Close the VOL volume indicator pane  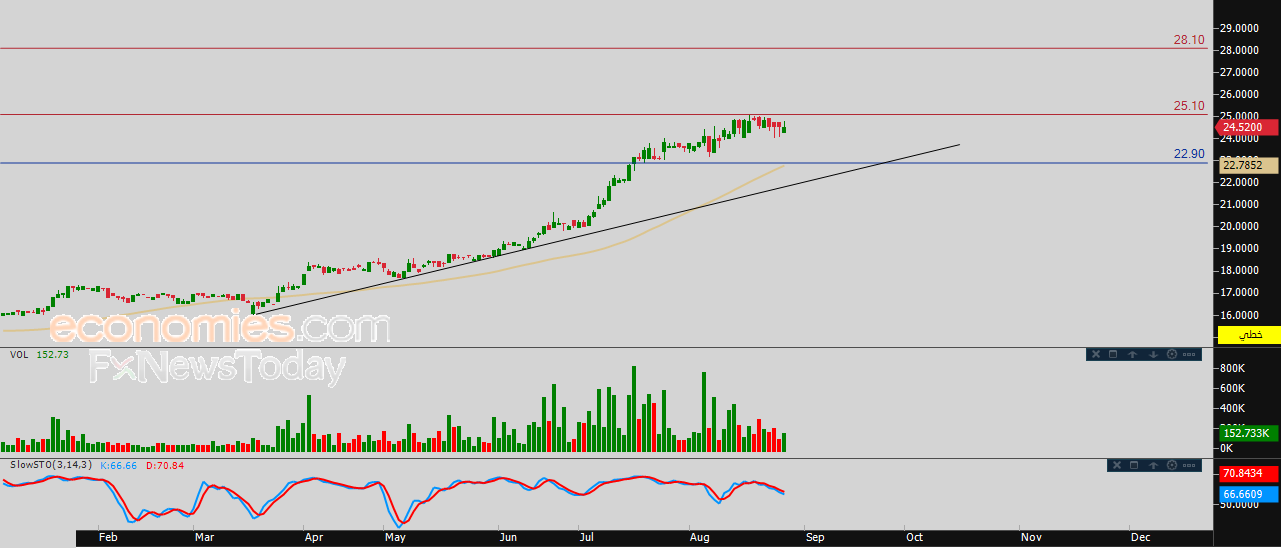point(1096,354)
